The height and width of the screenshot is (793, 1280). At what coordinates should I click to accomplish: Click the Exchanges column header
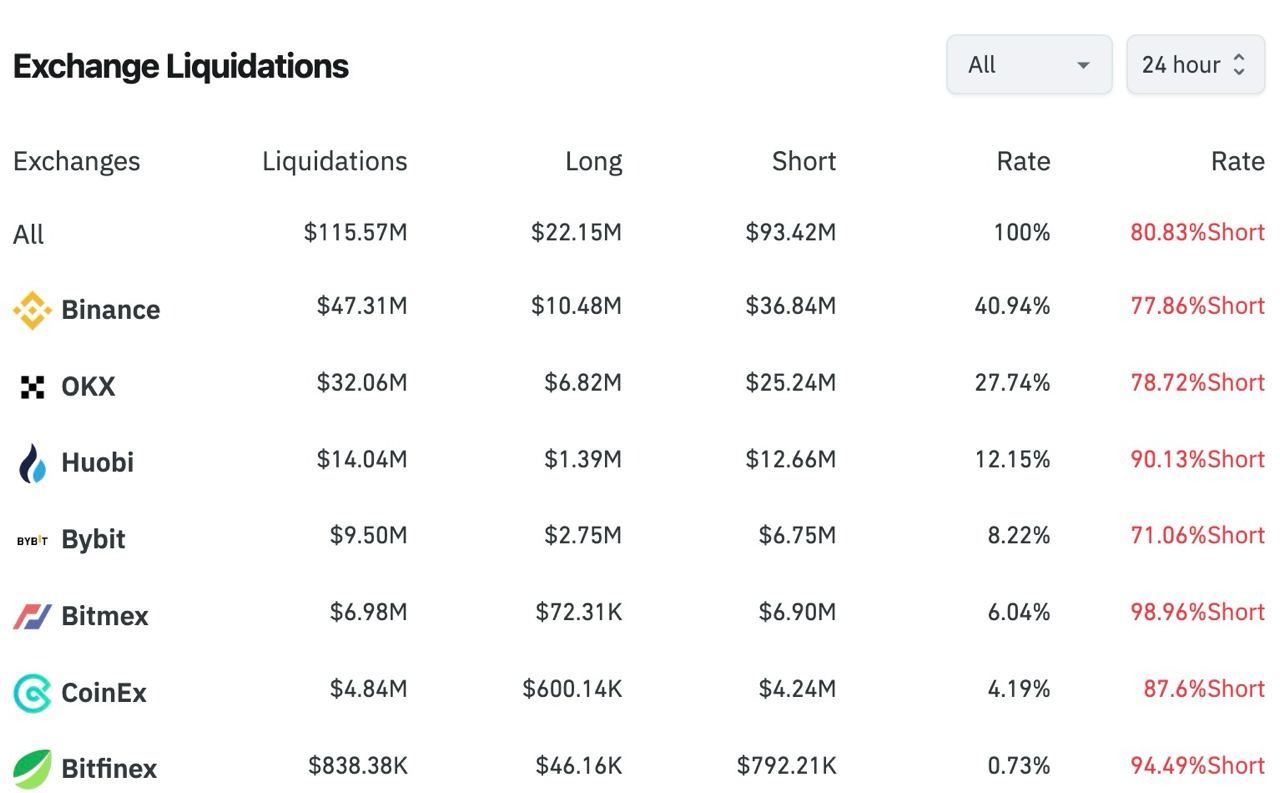76,161
